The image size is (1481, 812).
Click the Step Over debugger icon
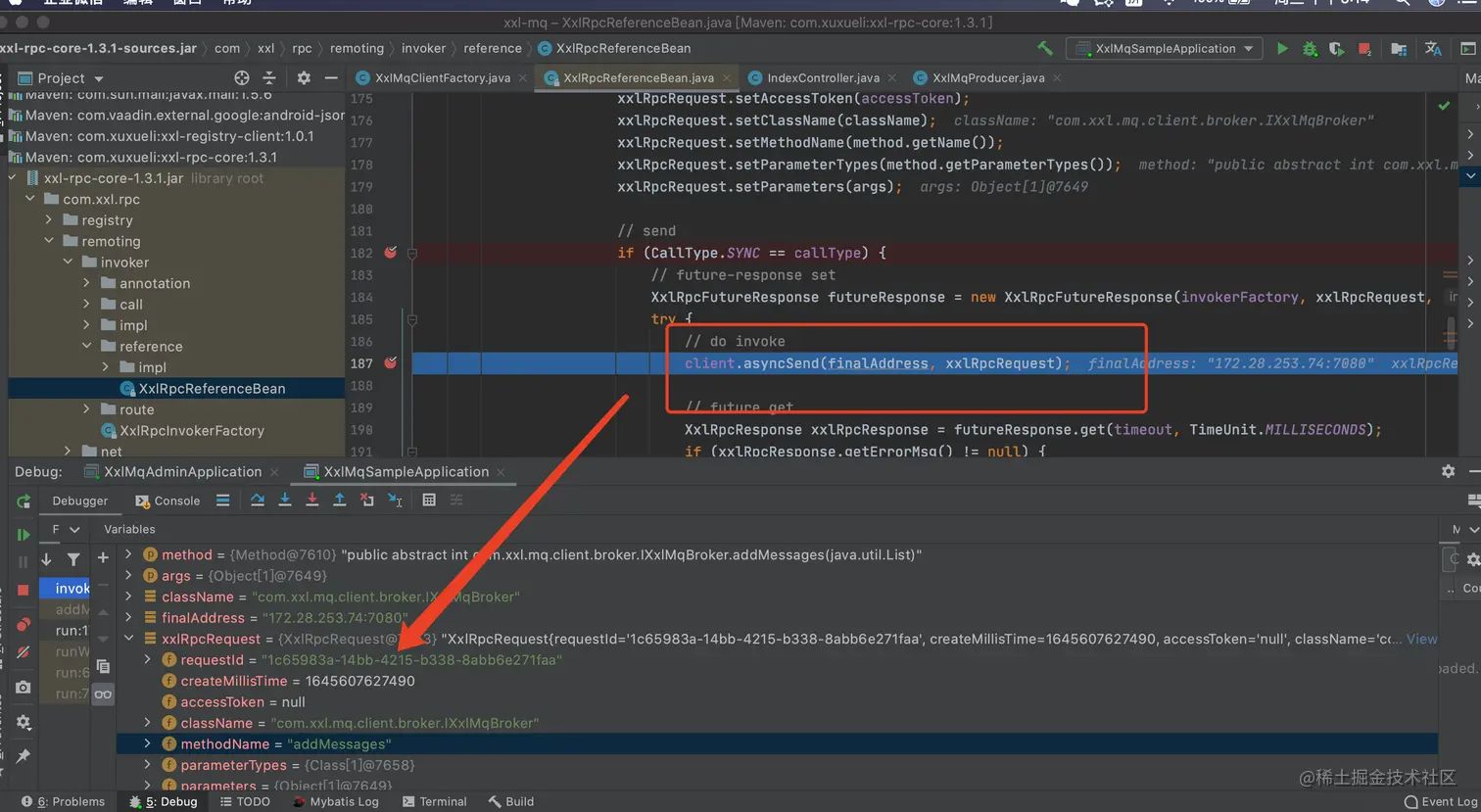pyautogui.click(x=257, y=501)
